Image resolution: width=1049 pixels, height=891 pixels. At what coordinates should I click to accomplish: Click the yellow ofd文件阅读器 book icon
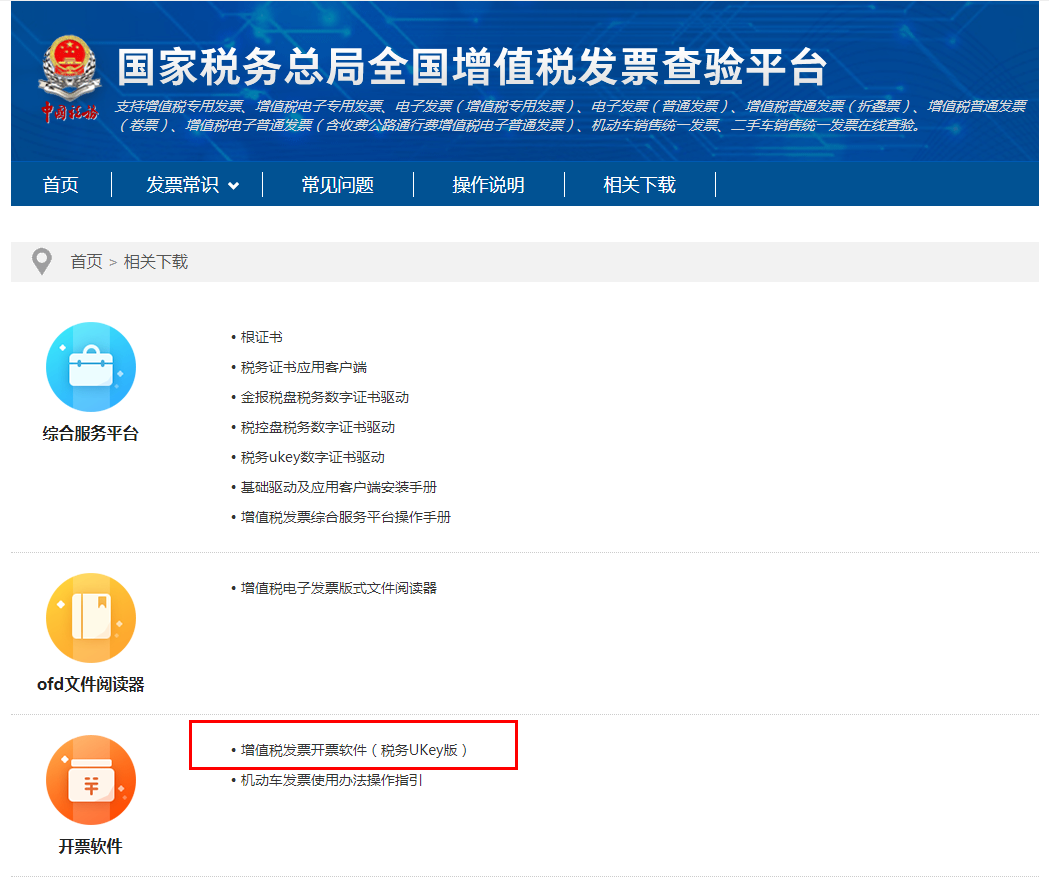click(x=91, y=618)
